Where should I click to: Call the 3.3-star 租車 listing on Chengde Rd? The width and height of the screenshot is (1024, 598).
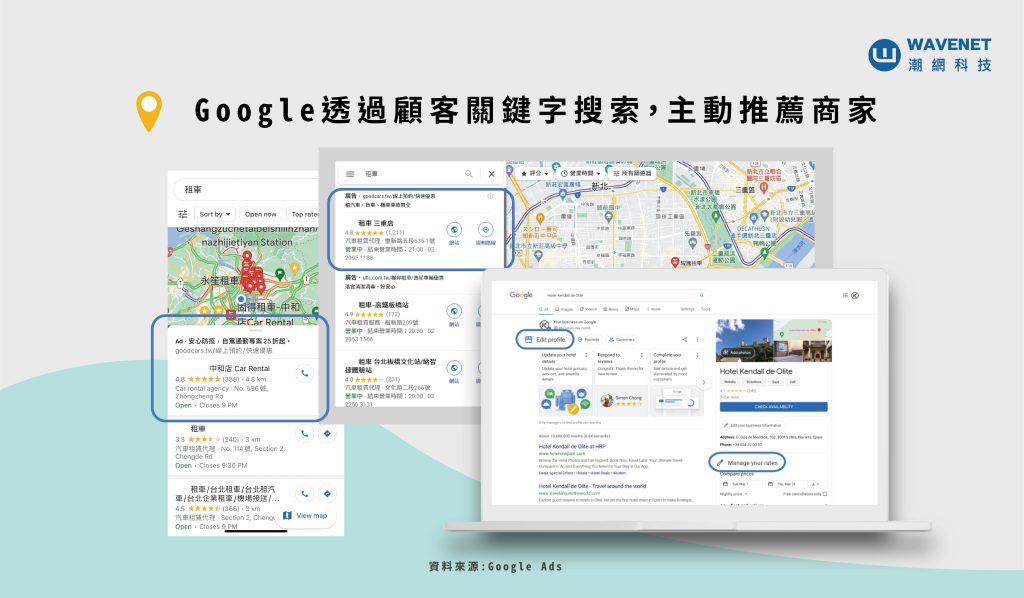point(304,433)
